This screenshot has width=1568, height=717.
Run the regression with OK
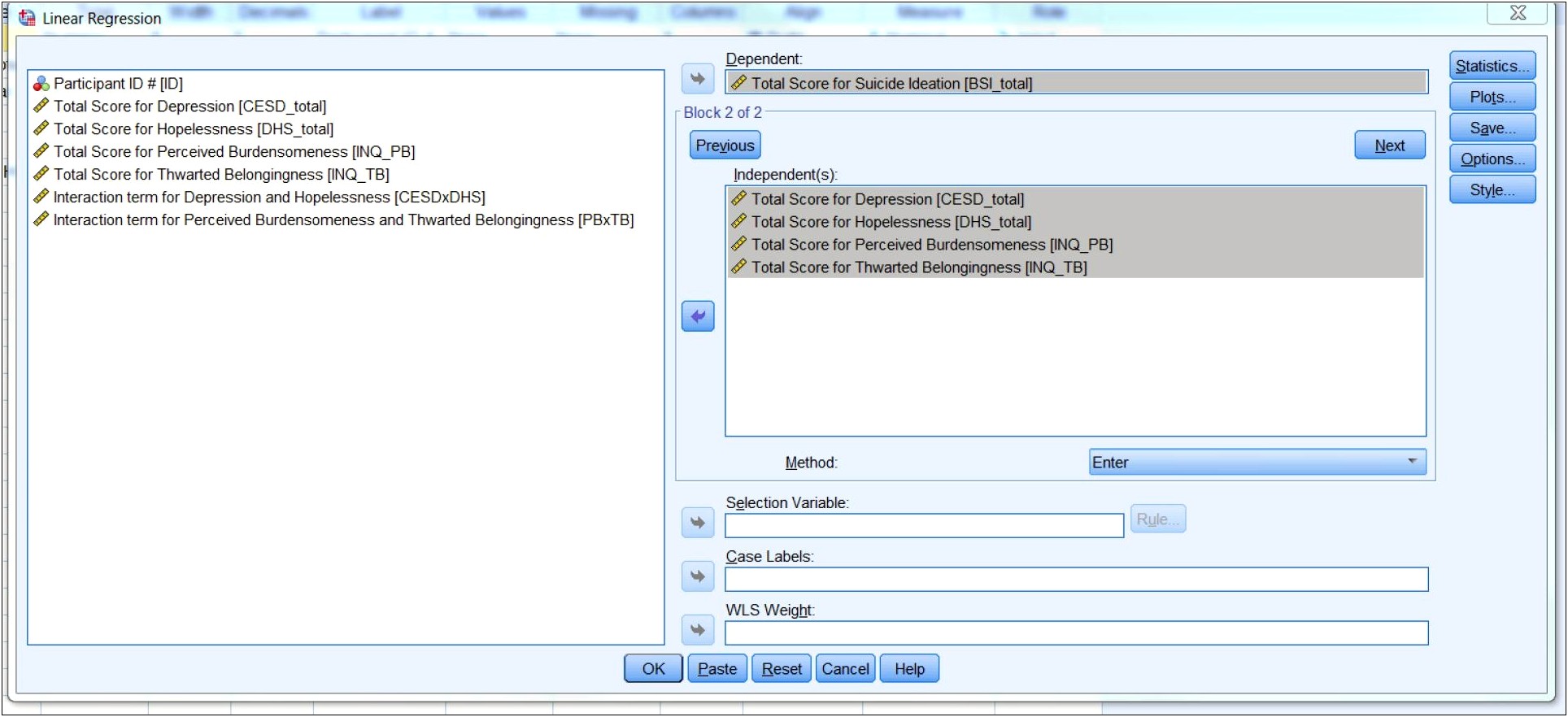pyautogui.click(x=653, y=668)
